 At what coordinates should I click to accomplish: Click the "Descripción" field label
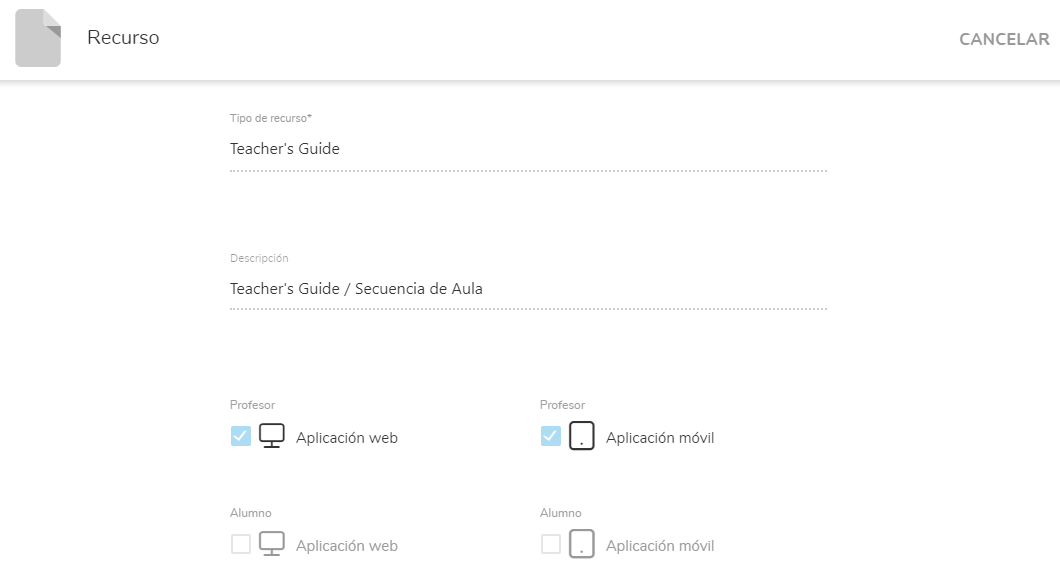pyautogui.click(x=259, y=258)
